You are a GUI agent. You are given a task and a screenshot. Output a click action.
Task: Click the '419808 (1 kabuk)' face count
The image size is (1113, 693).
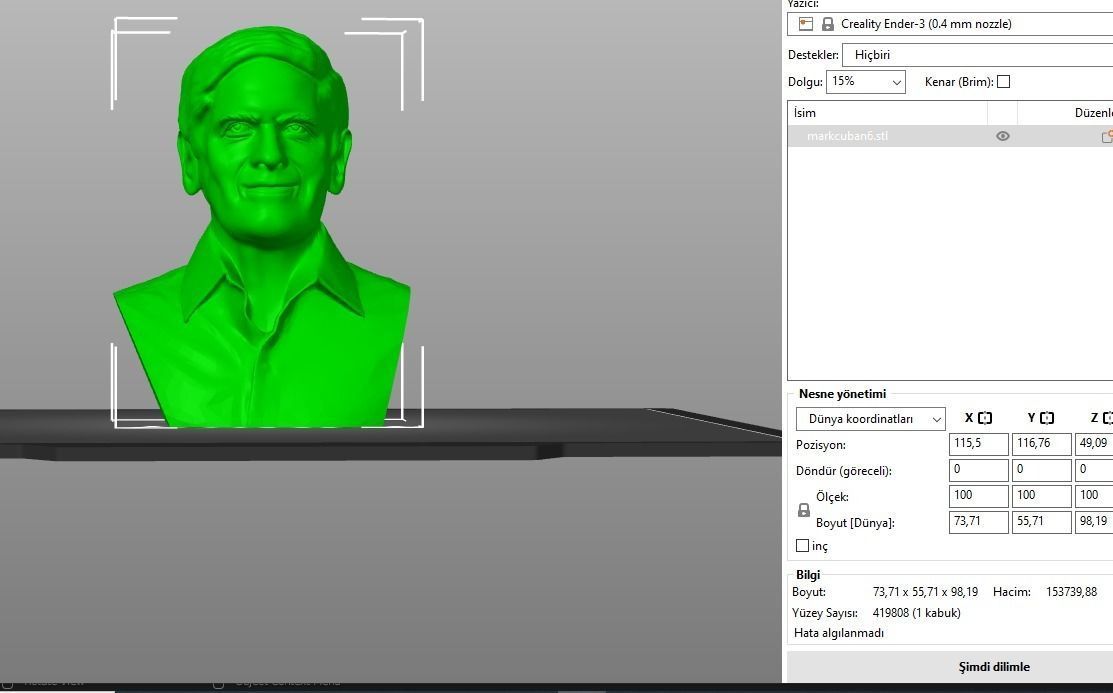tap(916, 613)
